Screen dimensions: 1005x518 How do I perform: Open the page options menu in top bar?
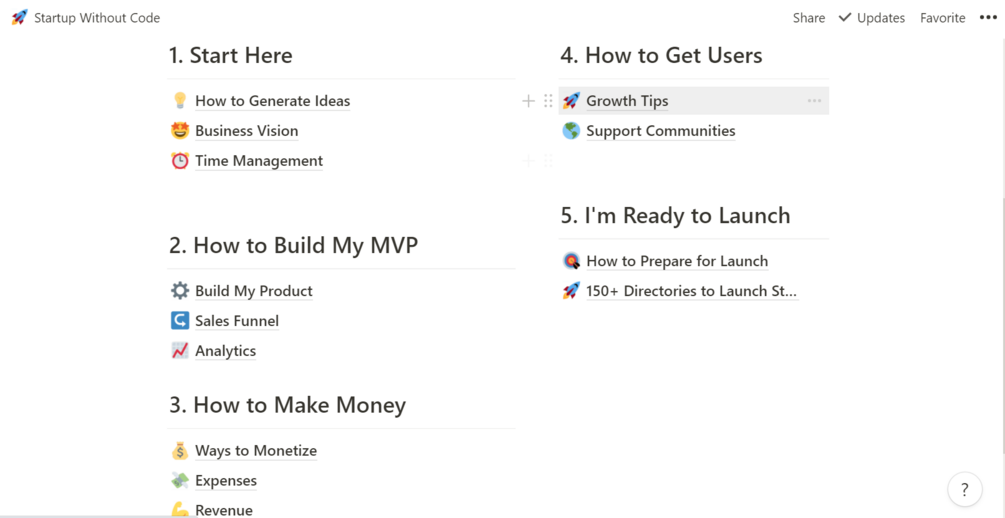[x=988, y=17]
